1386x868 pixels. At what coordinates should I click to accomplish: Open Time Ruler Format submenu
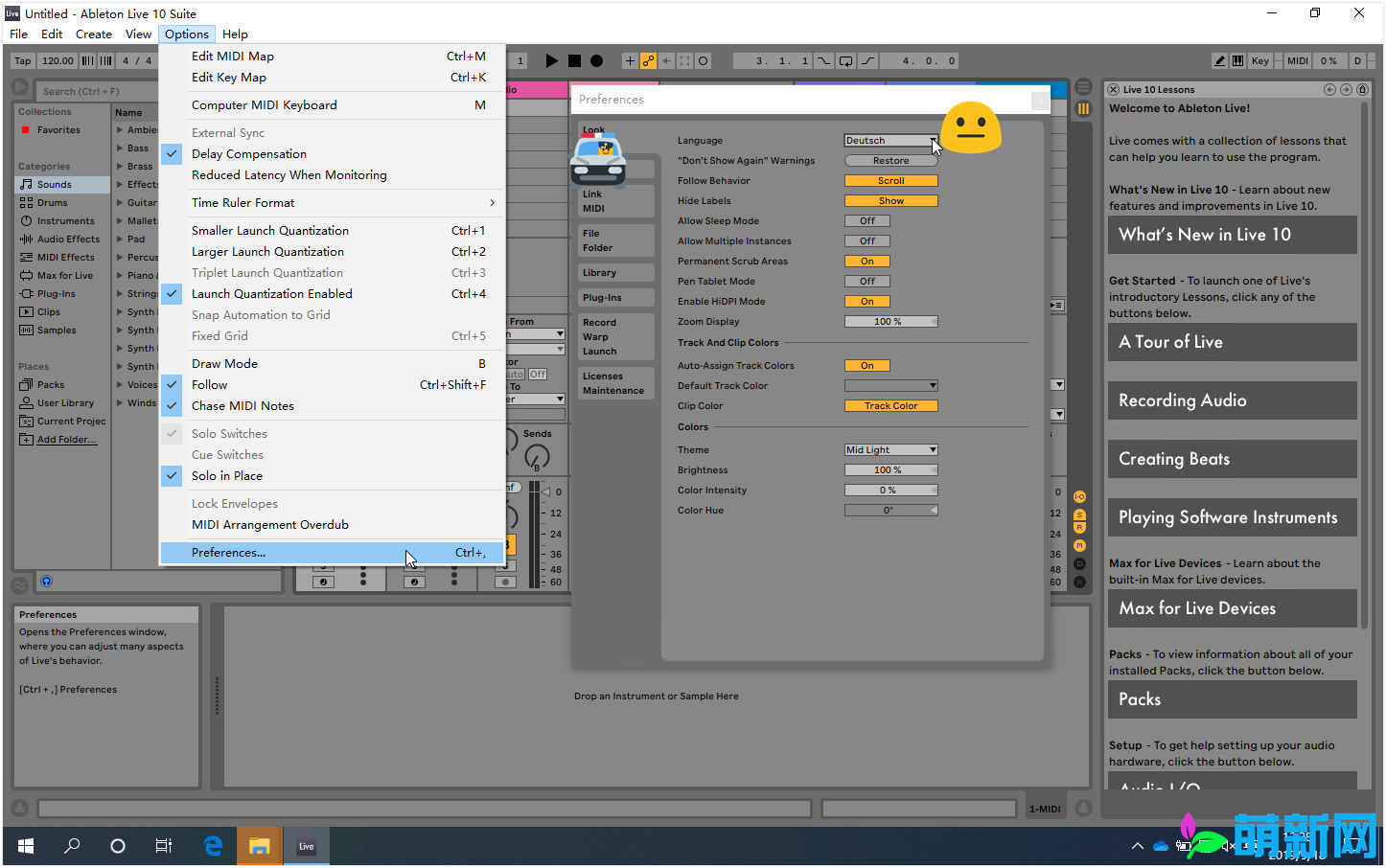click(332, 202)
